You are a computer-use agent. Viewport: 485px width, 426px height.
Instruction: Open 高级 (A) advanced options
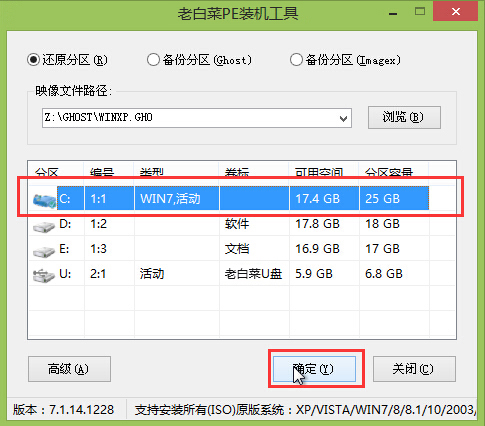69,369
